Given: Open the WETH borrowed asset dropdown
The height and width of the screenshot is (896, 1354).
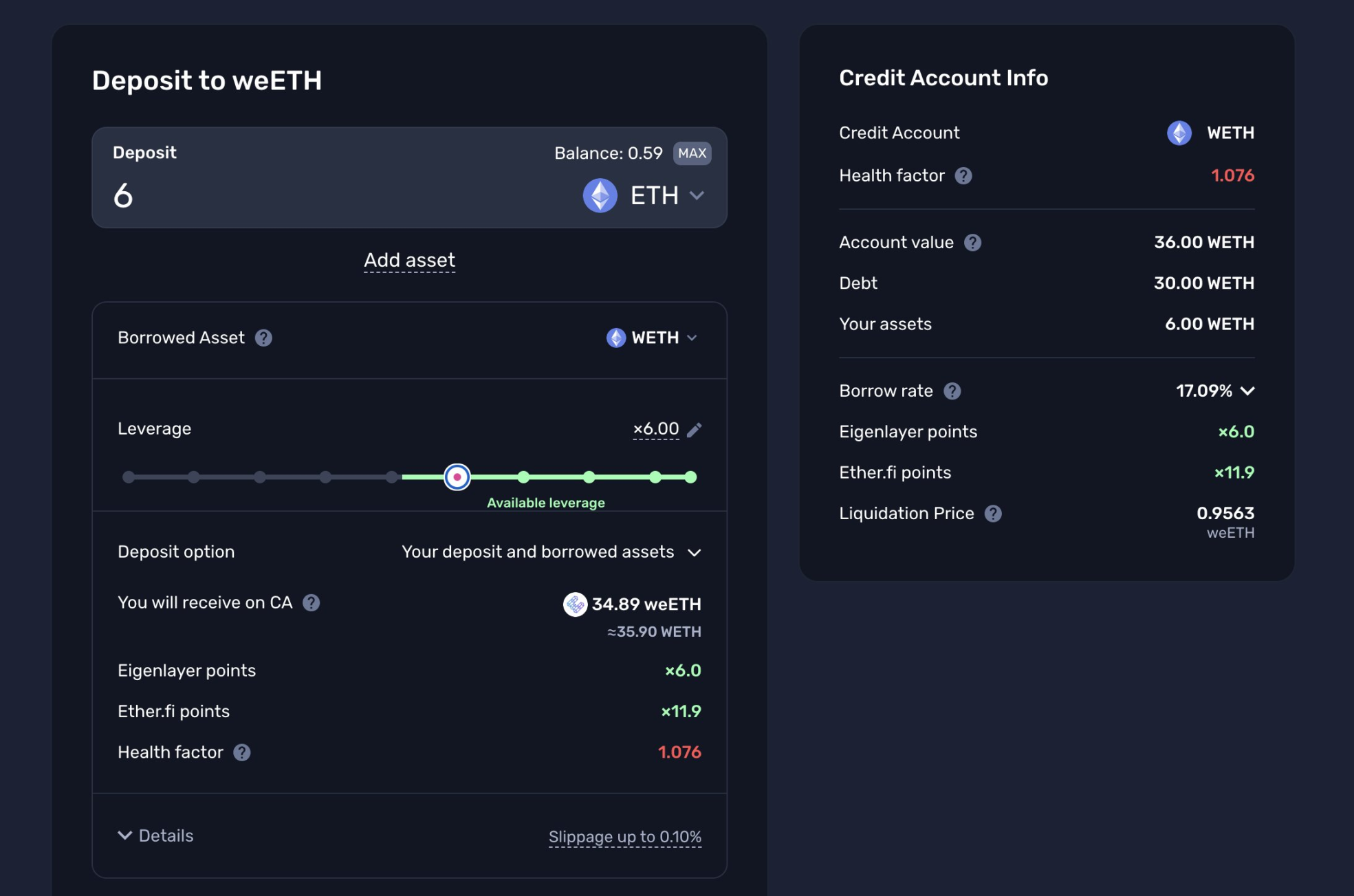Looking at the screenshot, I should click(652, 338).
